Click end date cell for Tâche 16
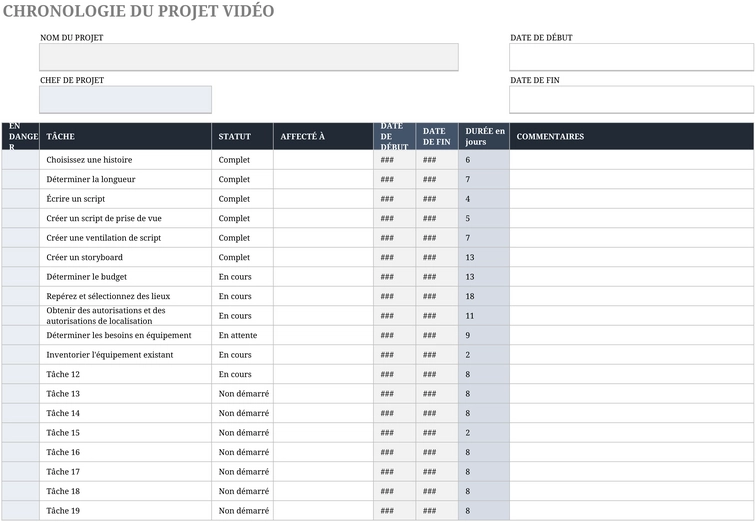The height and width of the screenshot is (522, 756). [437, 452]
